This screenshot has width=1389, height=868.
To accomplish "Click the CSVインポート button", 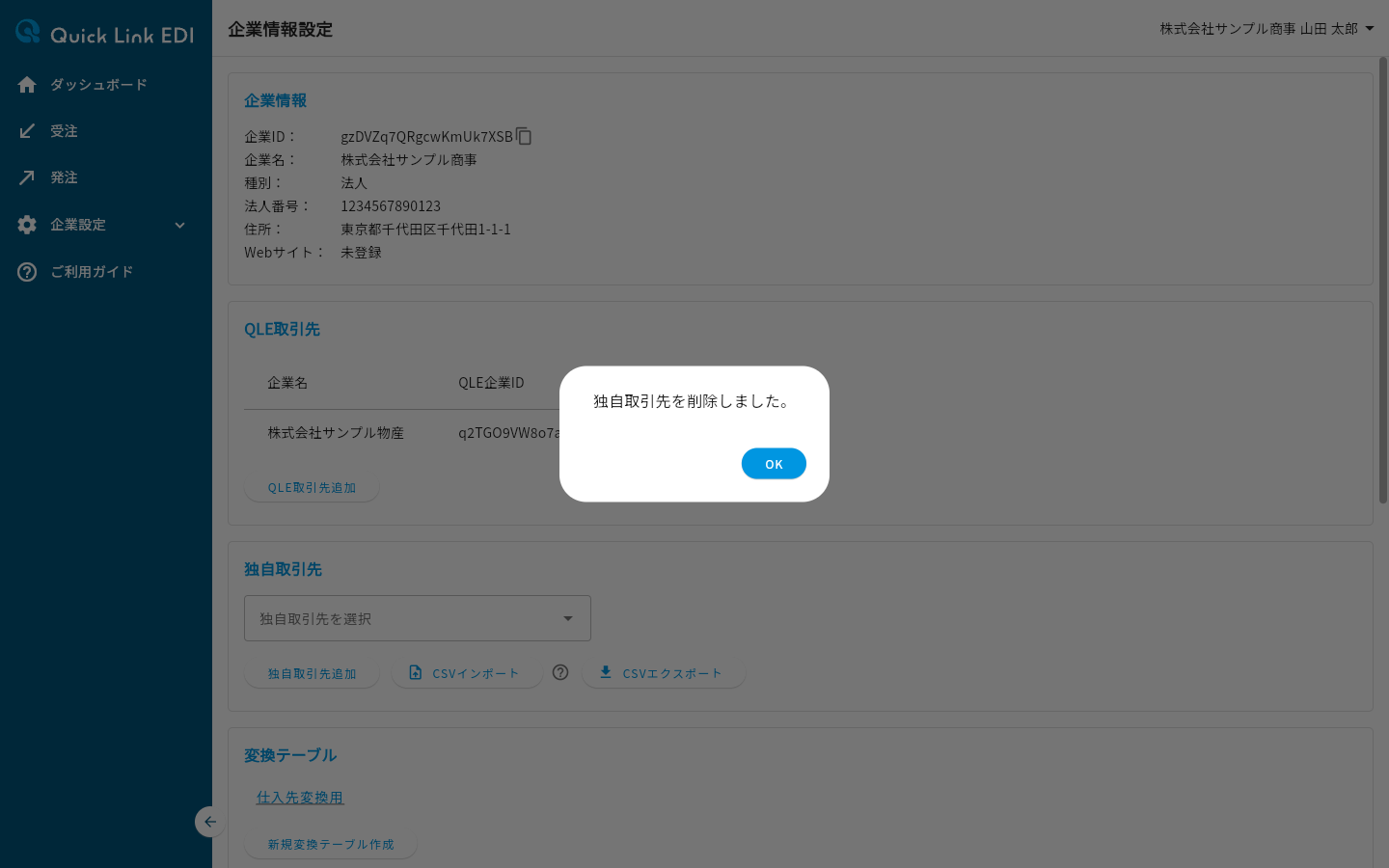I will tap(467, 674).
